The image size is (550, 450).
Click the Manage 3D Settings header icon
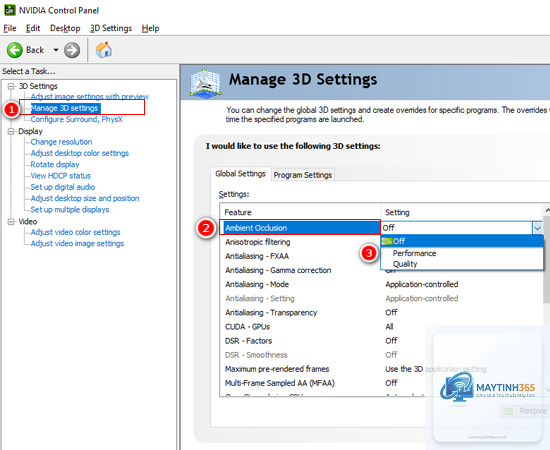[205, 82]
